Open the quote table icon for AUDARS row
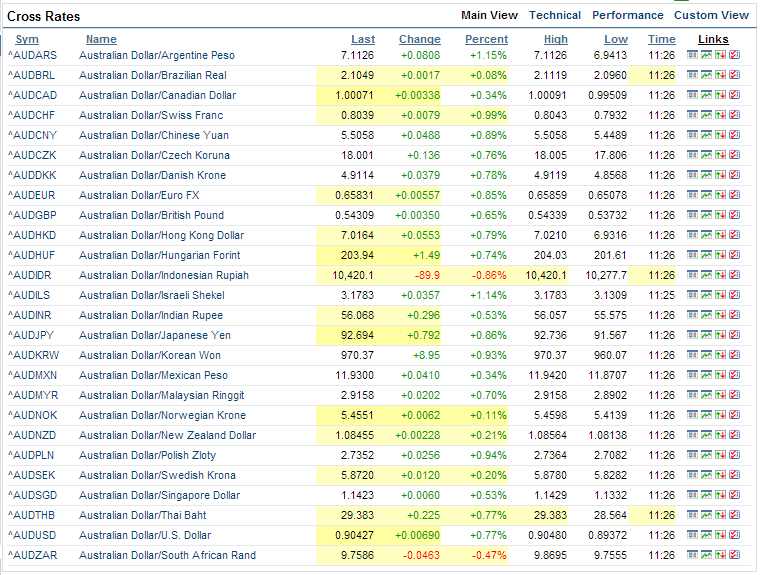 [x=692, y=55]
